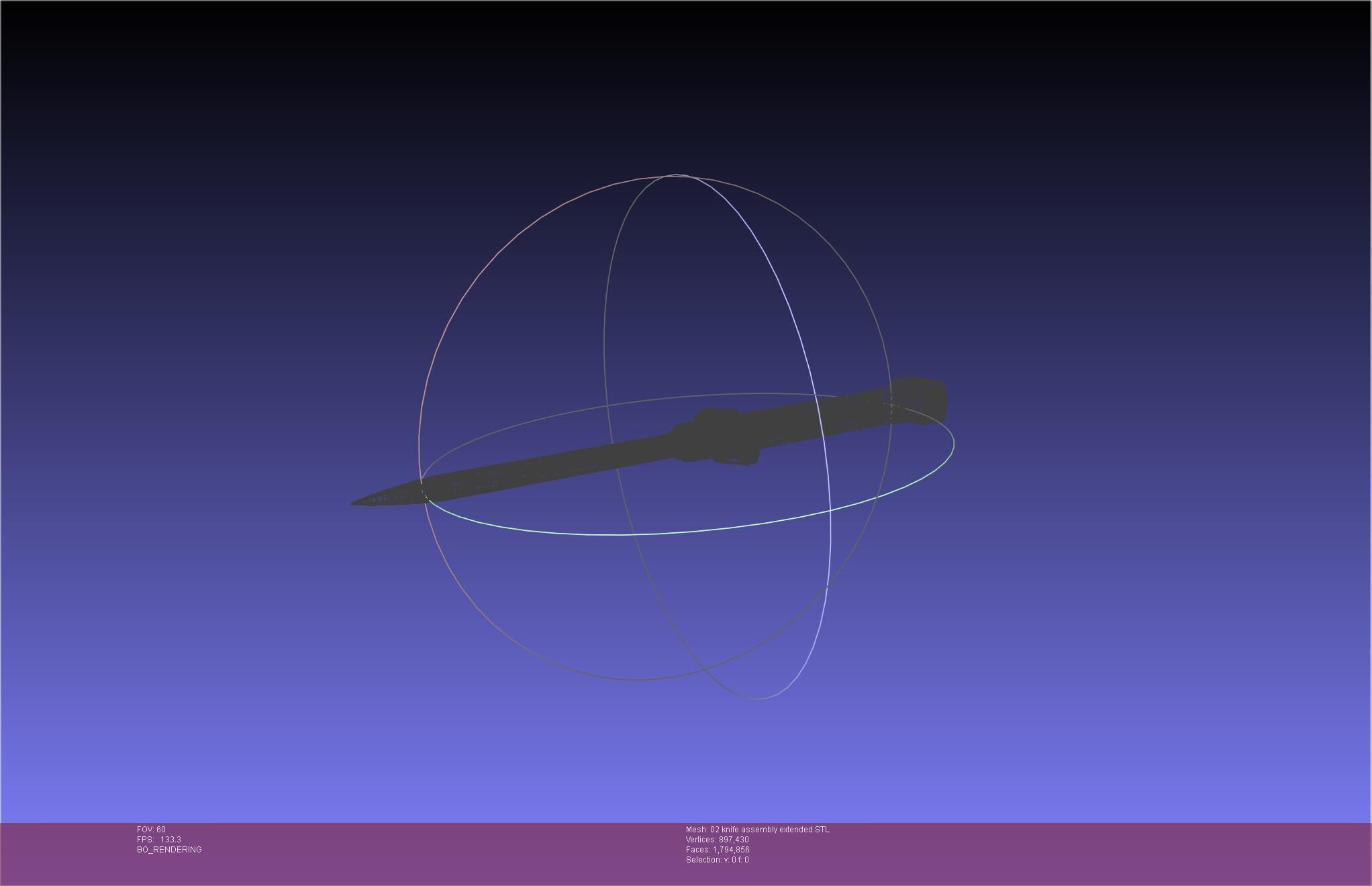Viewport: 1372px width, 886px height.
Task: Click the 'Selection: v: 0 f: 0' text
Action: pyautogui.click(x=718, y=860)
